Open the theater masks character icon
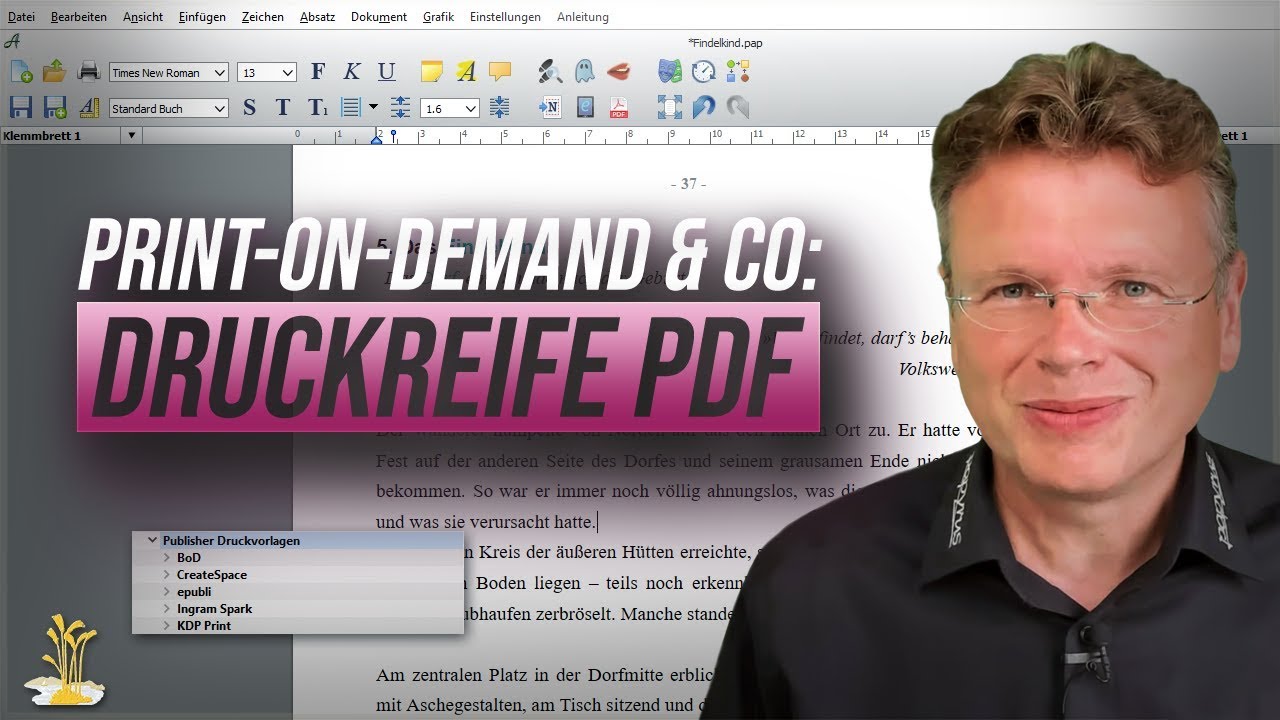Viewport: 1280px width, 720px height. click(670, 71)
